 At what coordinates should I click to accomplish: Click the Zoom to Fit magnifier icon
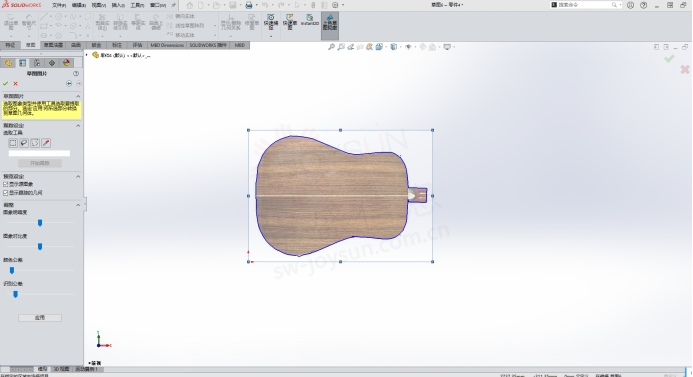(x=331, y=47)
